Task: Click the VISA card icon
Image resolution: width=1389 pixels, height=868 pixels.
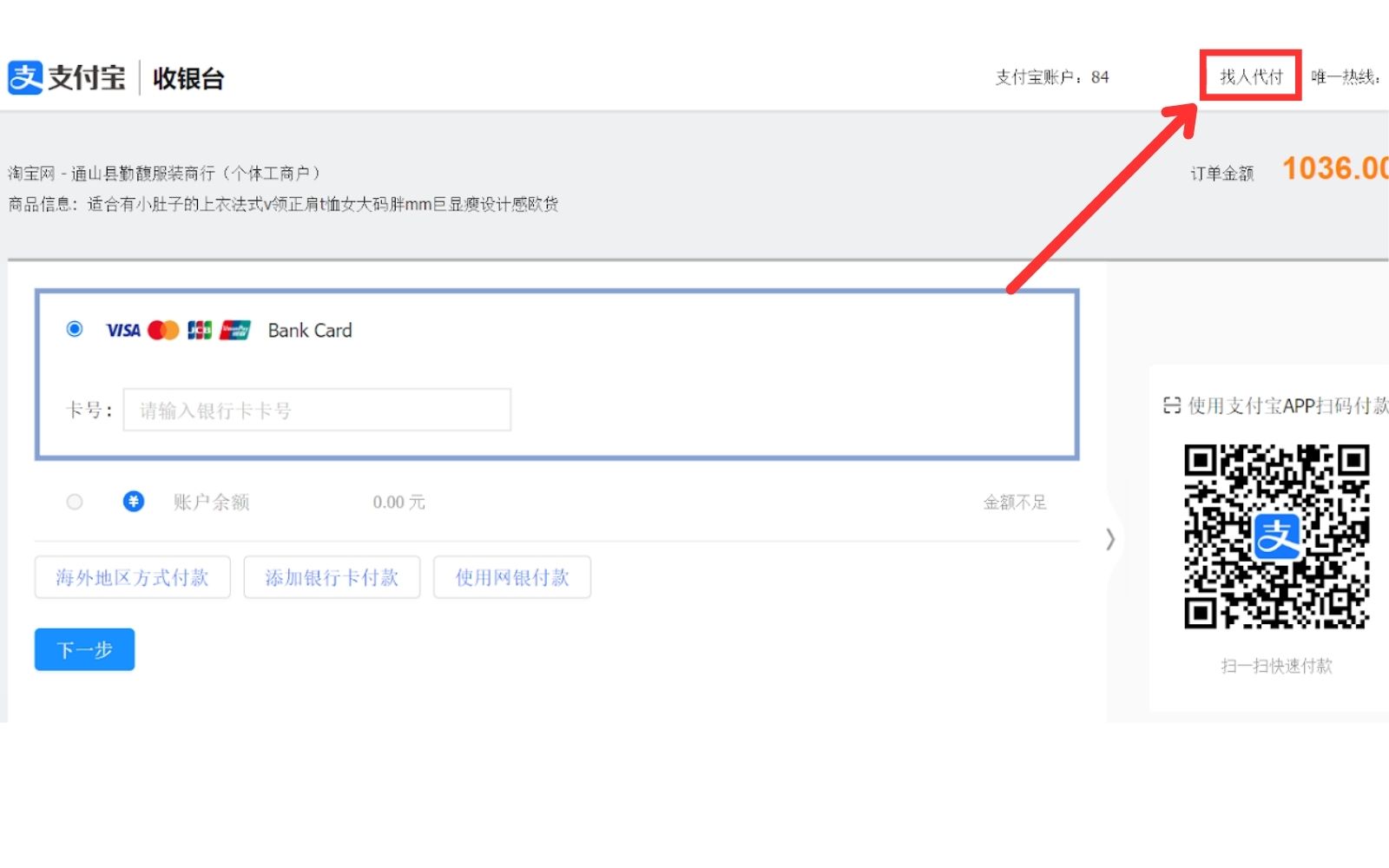Action: tap(123, 330)
